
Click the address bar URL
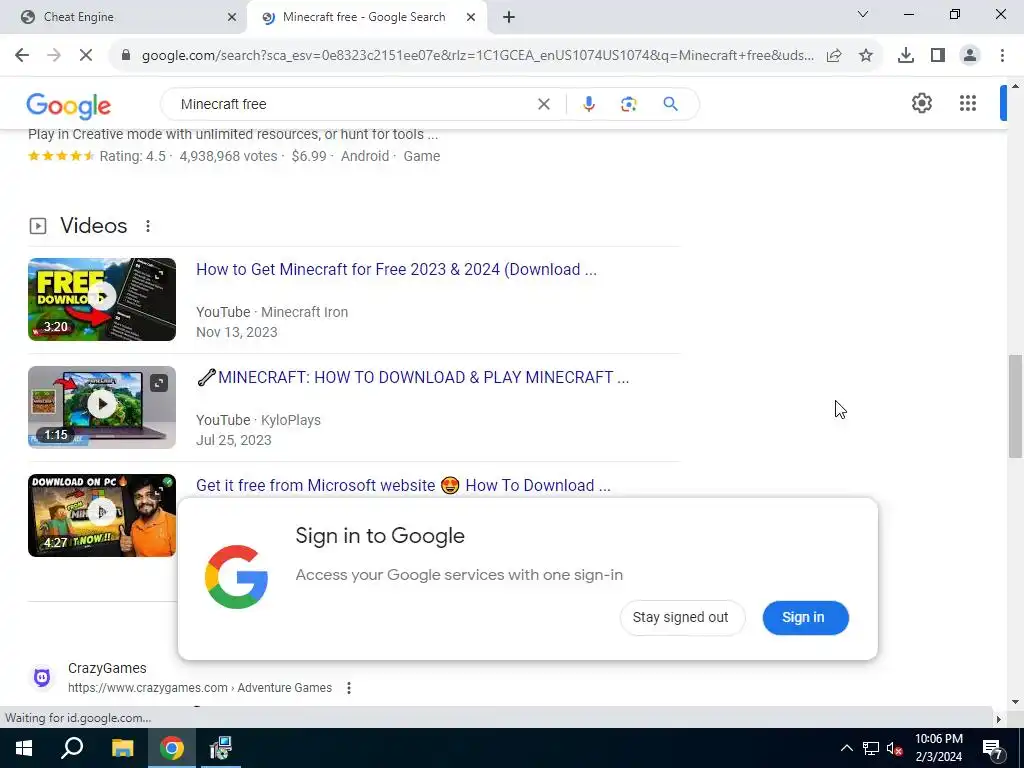pyautogui.click(x=478, y=56)
